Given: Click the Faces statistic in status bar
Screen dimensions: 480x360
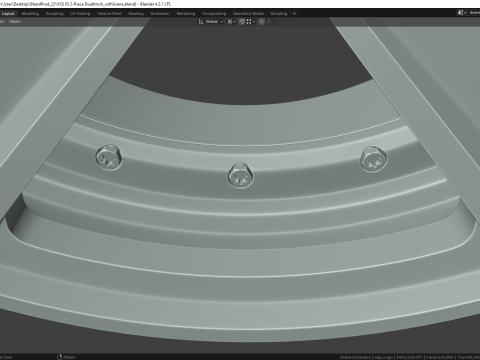Looking at the screenshot, I should pyautogui.click(x=440, y=357).
